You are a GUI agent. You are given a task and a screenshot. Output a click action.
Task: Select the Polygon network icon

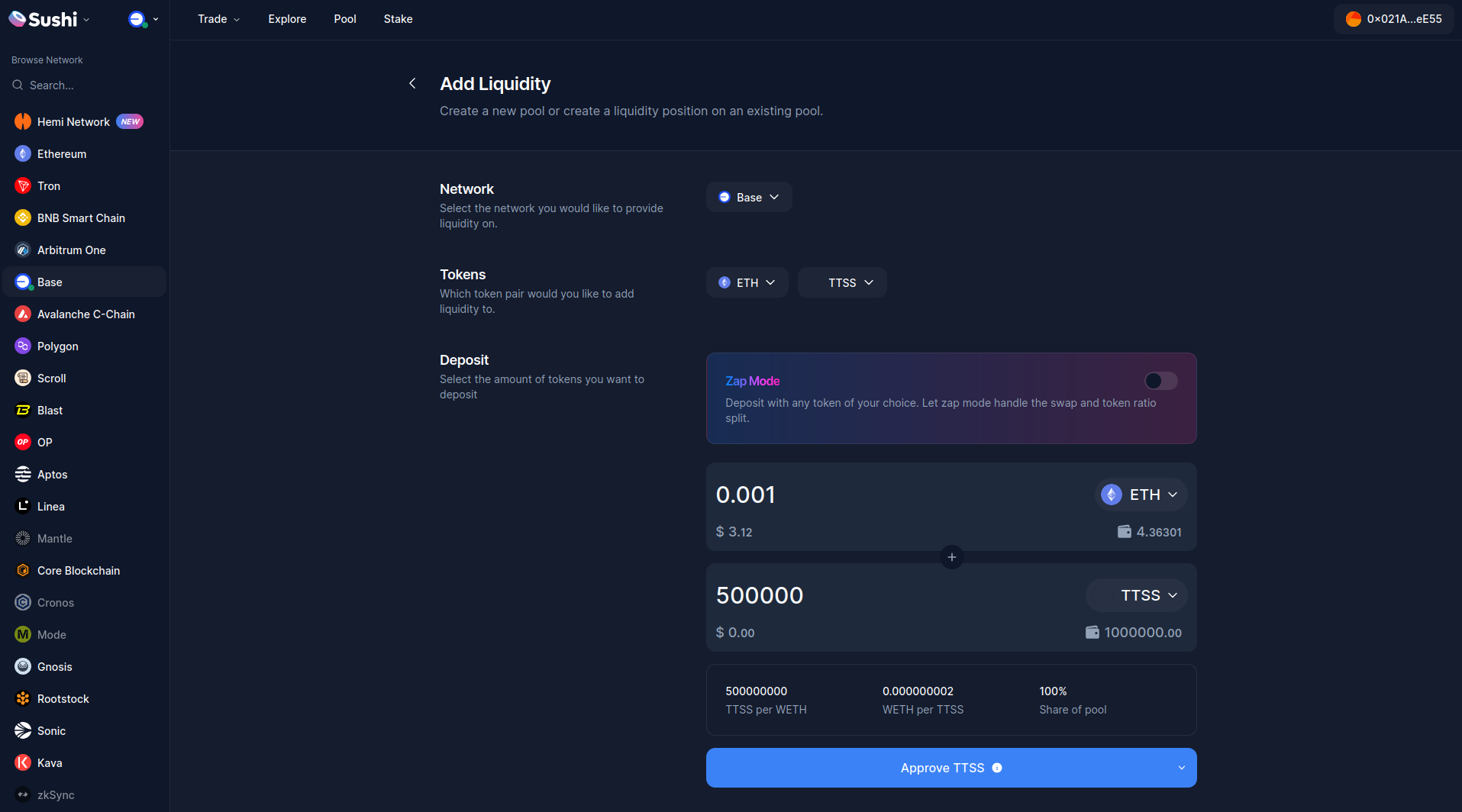(x=23, y=346)
